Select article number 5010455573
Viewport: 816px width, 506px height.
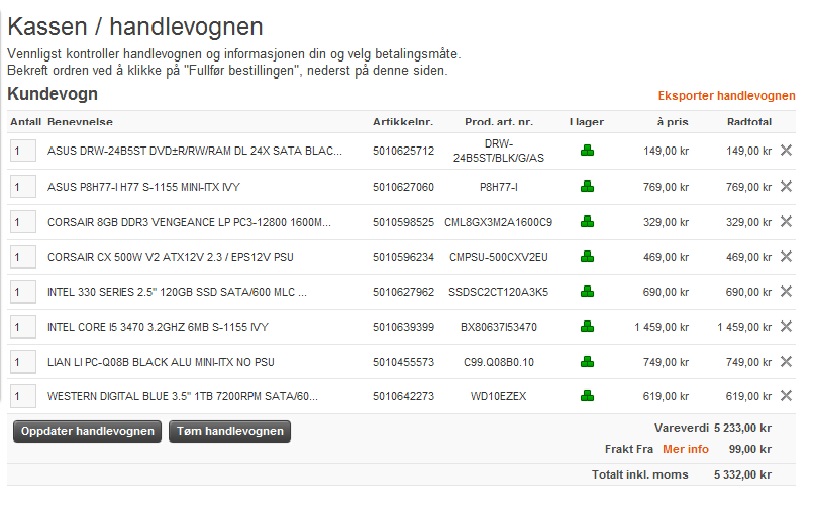click(x=403, y=362)
